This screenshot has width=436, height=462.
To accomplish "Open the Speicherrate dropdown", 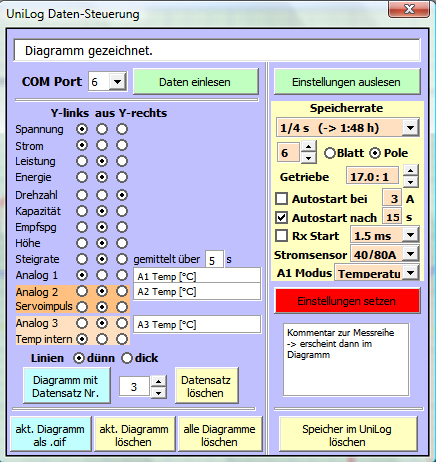I will click(x=410, y=127).
